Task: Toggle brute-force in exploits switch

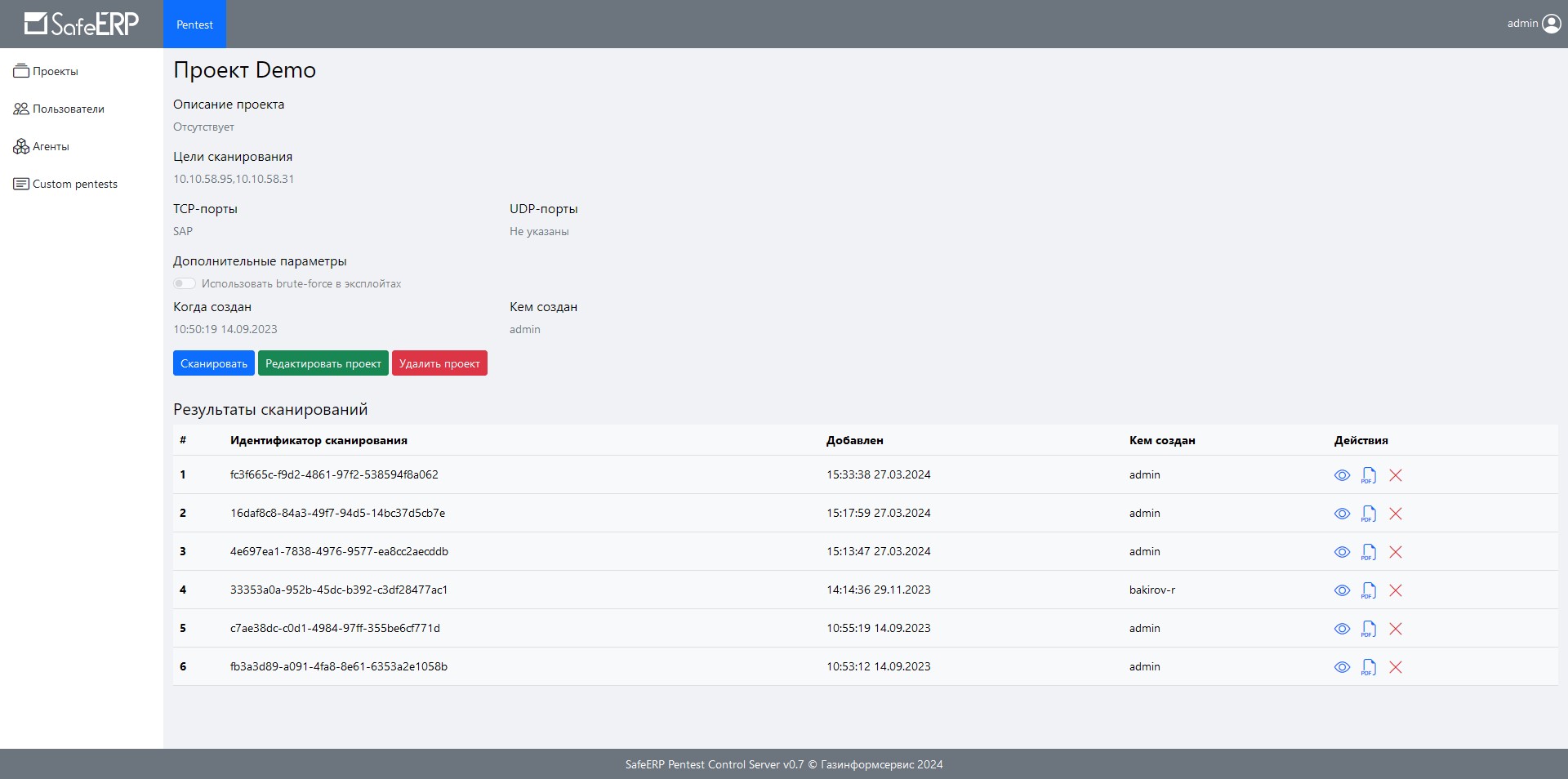Action: click(x=185, y=283)
